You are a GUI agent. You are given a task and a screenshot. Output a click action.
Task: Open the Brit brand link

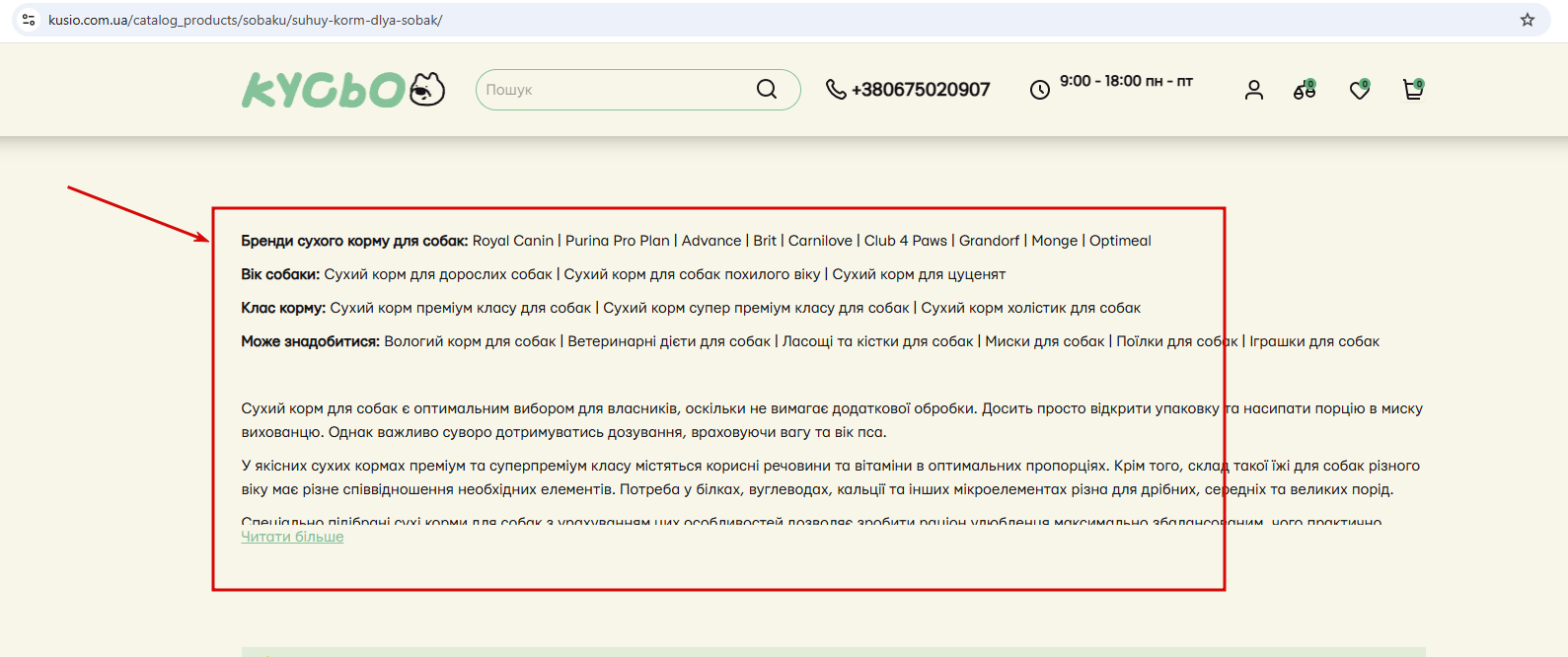point(765,241)
